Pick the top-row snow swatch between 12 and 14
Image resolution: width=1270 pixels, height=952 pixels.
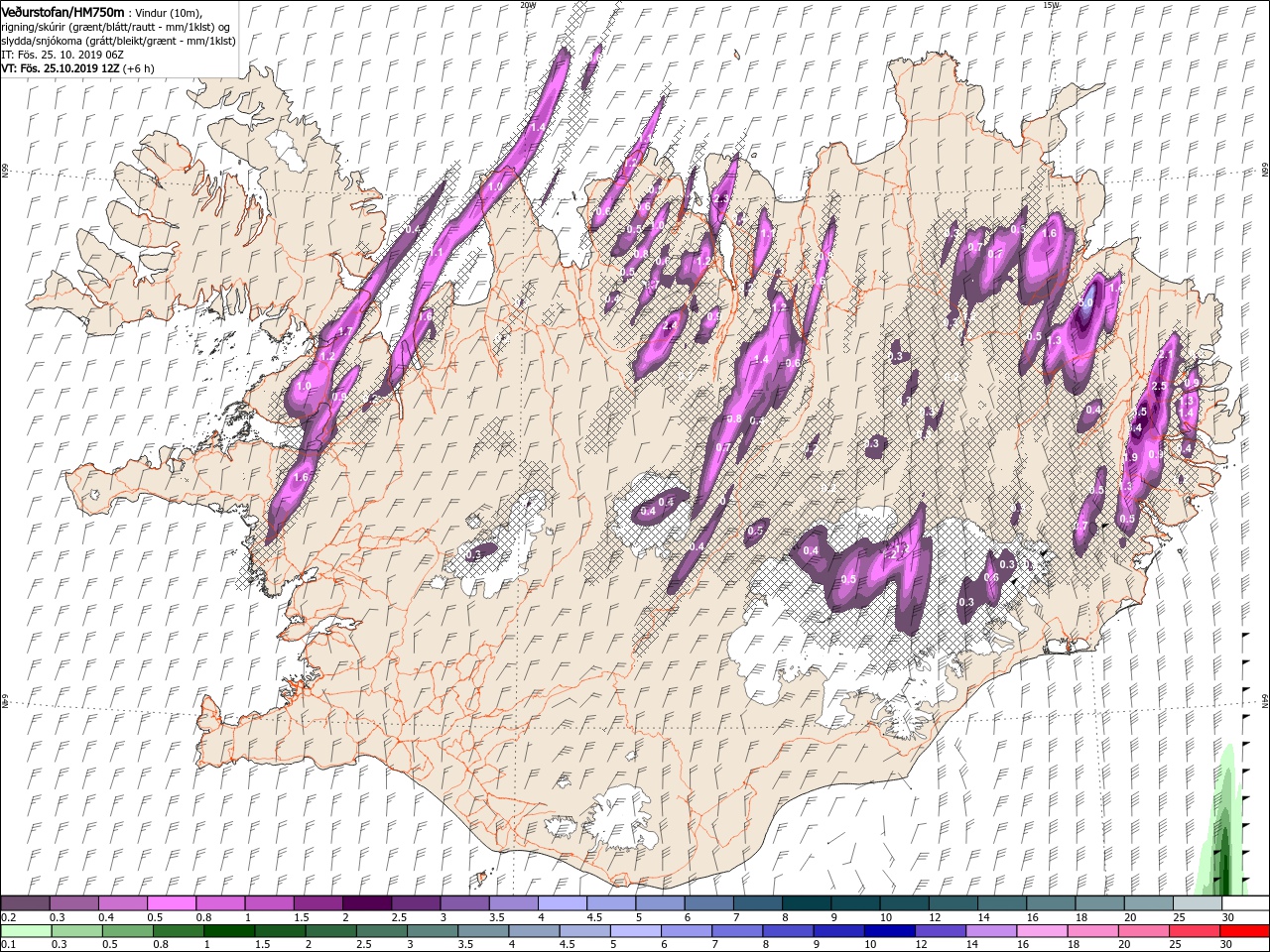click(952, 902)
